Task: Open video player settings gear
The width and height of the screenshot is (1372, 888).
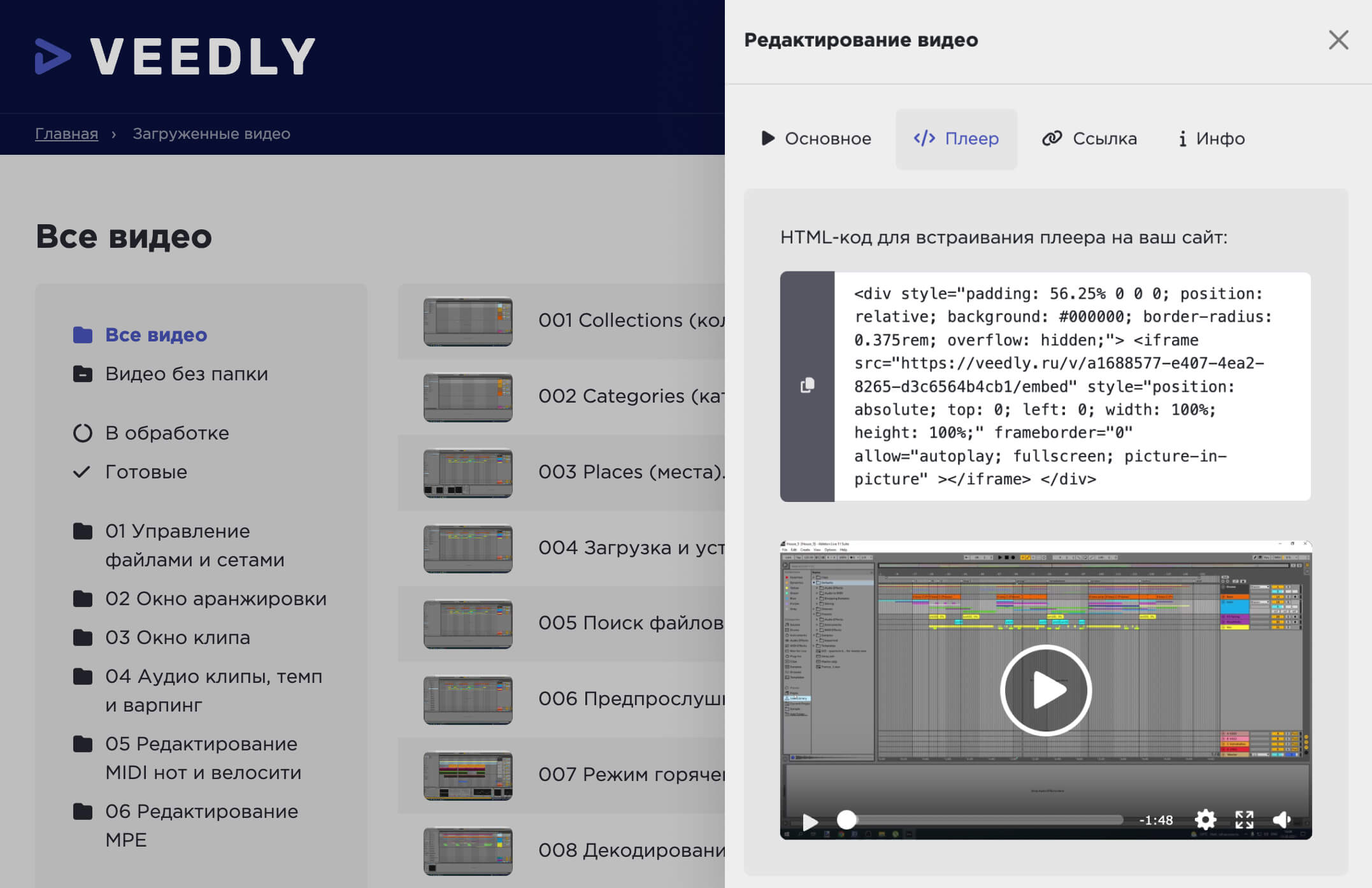Action: [x=1205, y=819]
